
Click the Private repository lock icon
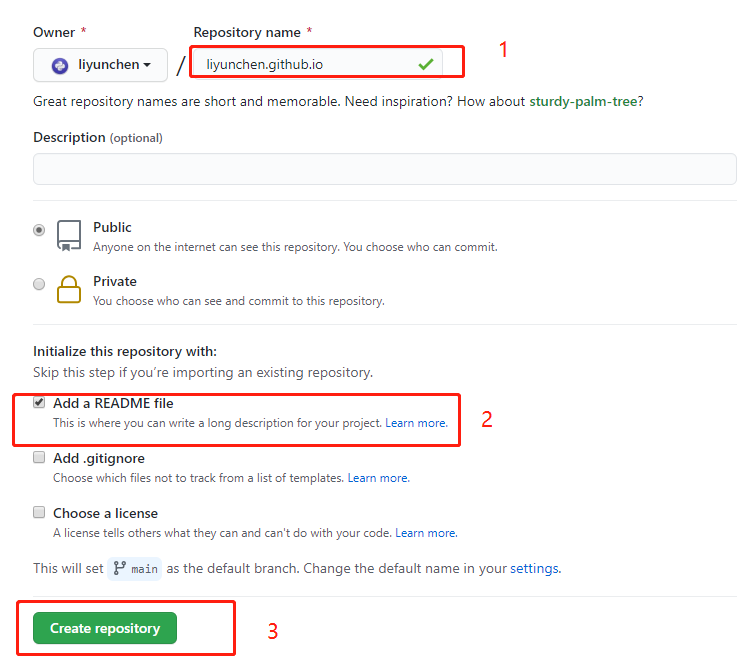(x=69, y=289)
